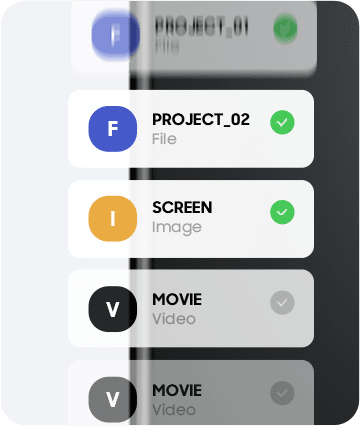Toggle the green checkmark on SCREEN

click(x=282, y=212)
